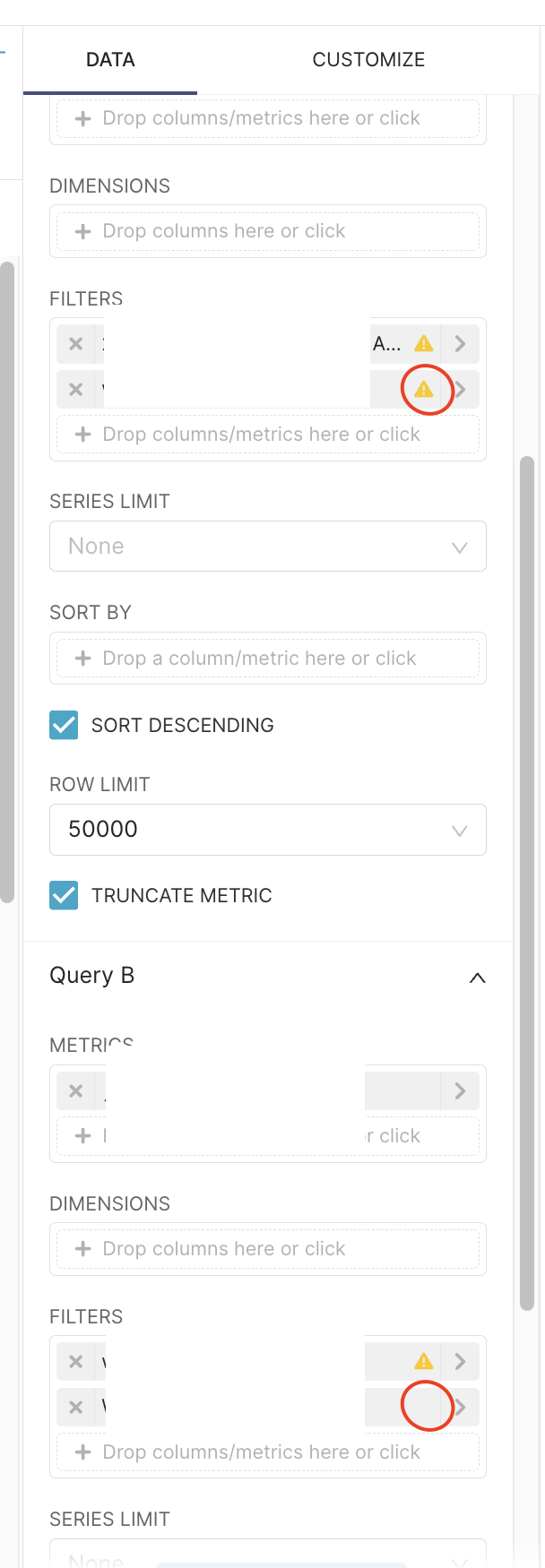This screenshot has width=545, height=1568.
Task: Open the SERIES LIMIT dropdown showing None
Action: pyautogui.click(x=268, y=546)
